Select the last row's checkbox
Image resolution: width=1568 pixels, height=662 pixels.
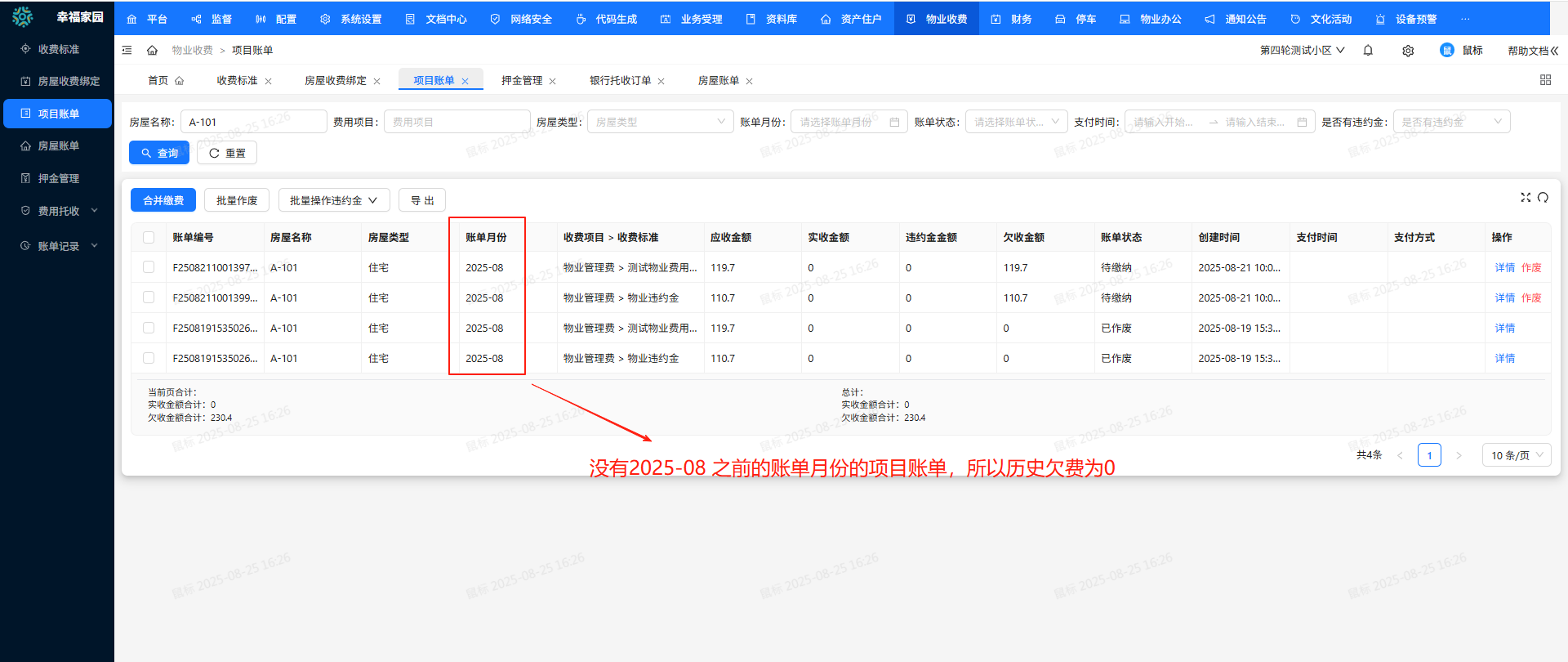(x=149, y=358)
